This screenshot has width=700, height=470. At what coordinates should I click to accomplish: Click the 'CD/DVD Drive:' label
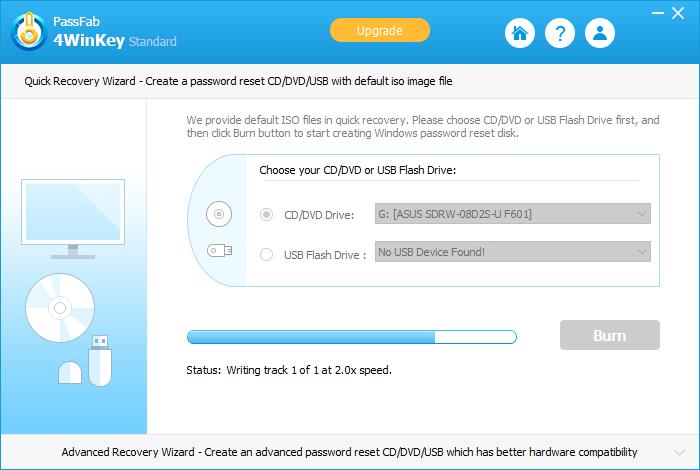(x=319, y=215)
